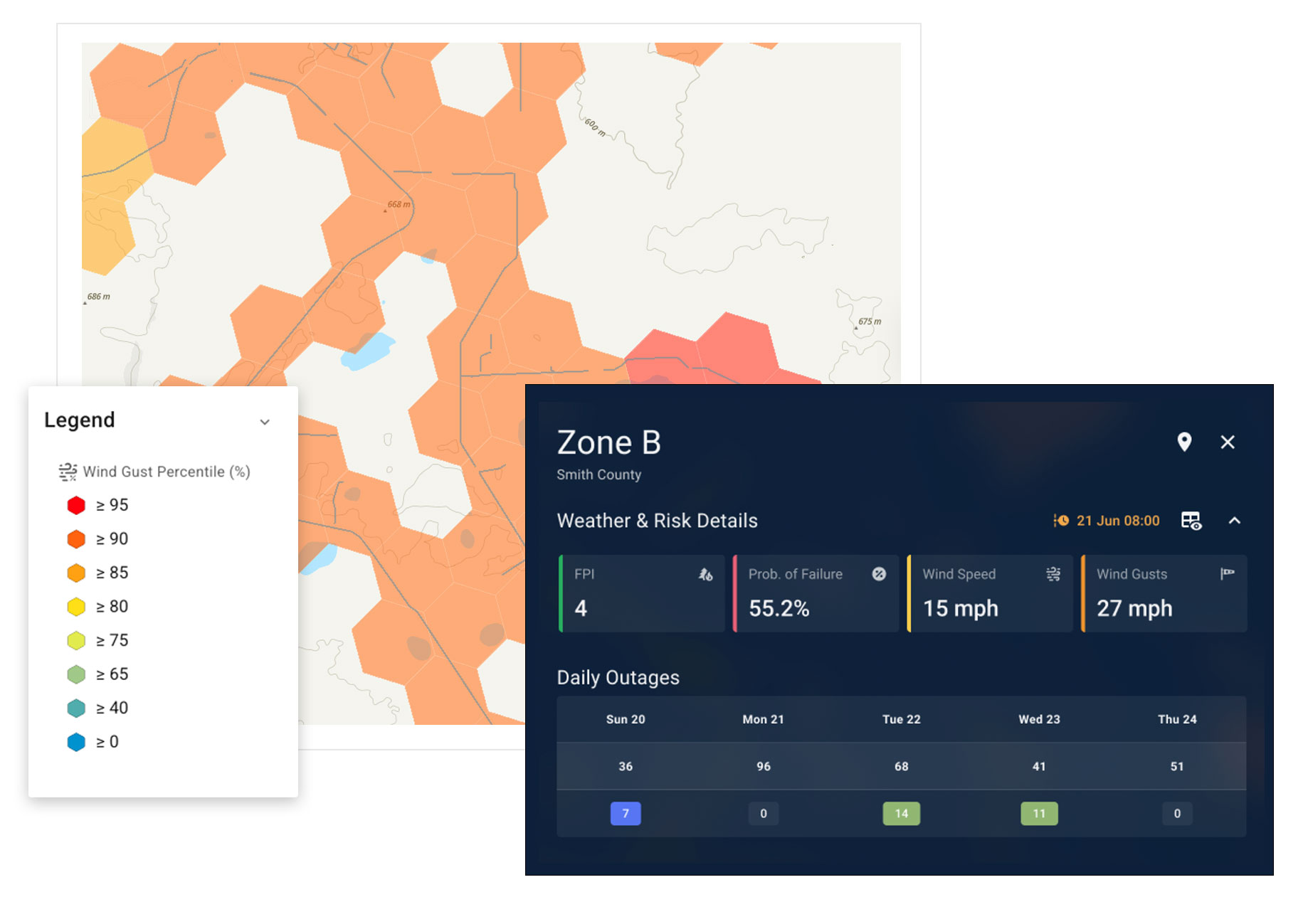This screenshot has height=924, width=1308.
Task: Select the Mon 21 column header
Action: click(763, 719)
